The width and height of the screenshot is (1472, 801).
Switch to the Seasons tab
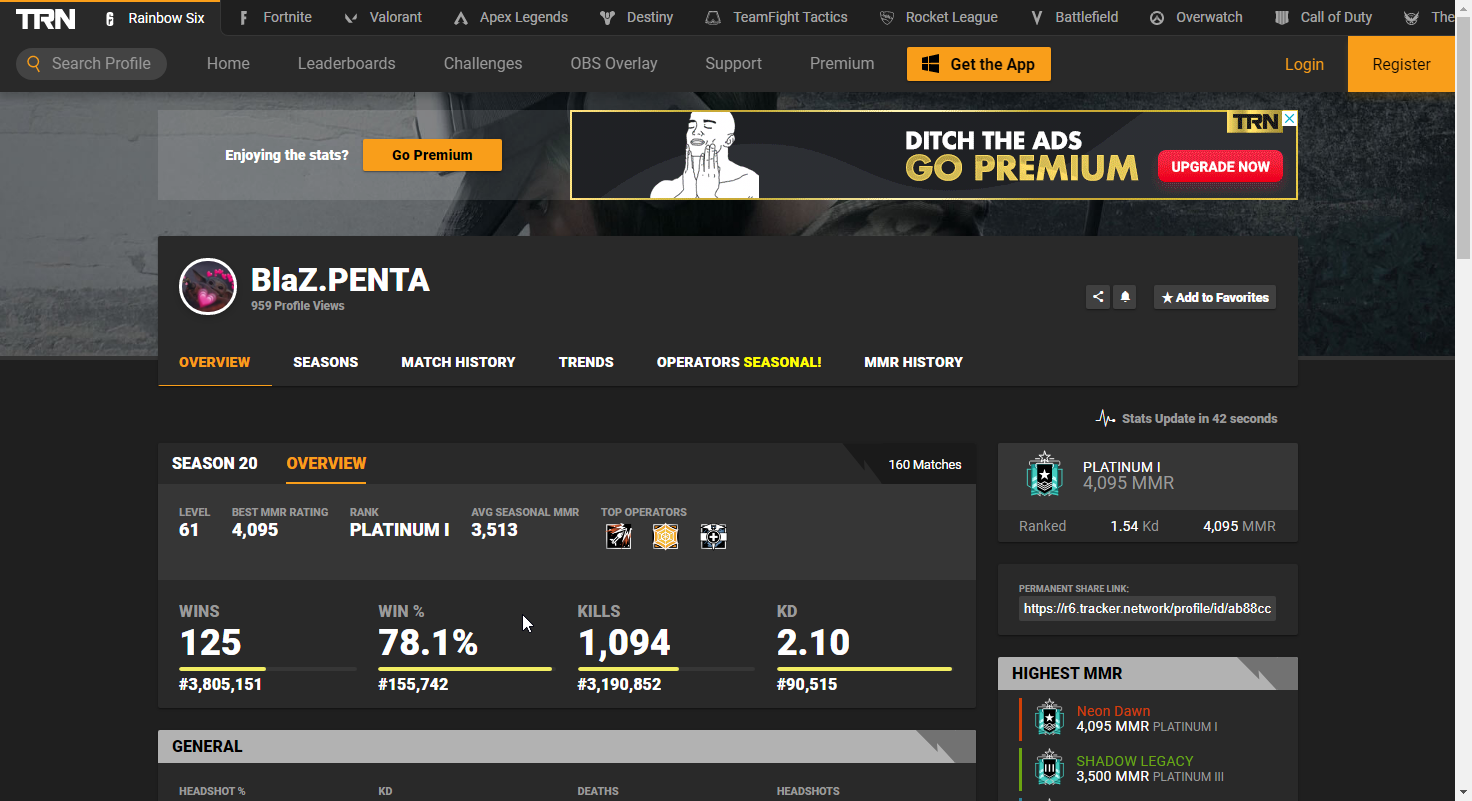[325, 362]
